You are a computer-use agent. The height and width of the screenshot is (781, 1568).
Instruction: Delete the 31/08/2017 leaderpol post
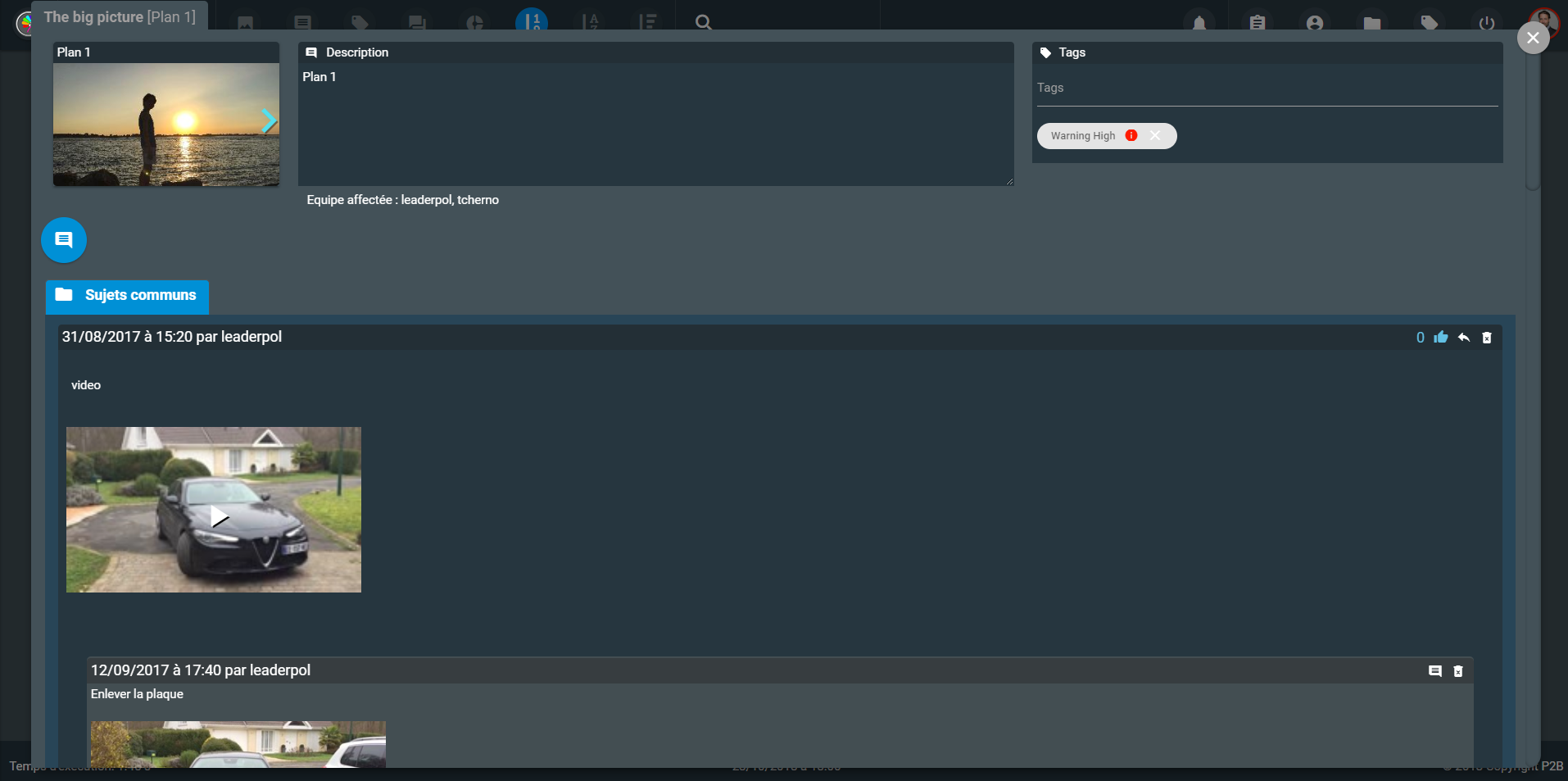coord(1487,338)
